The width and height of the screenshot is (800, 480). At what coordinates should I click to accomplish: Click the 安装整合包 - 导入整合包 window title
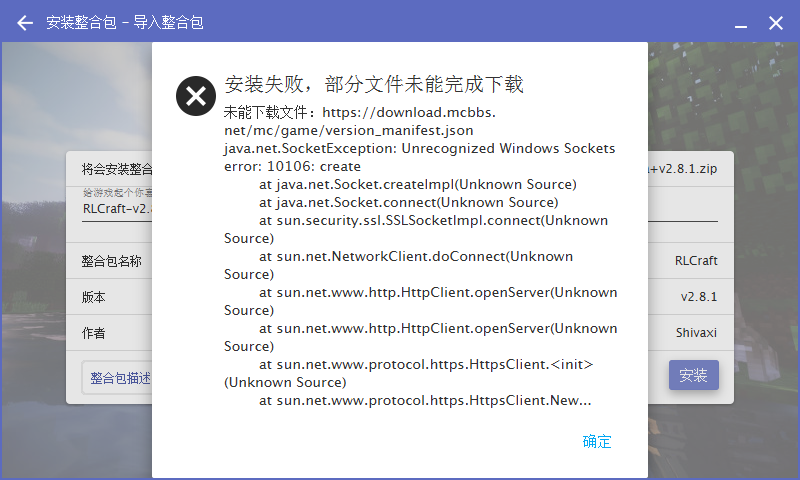[x=125, y=22]
